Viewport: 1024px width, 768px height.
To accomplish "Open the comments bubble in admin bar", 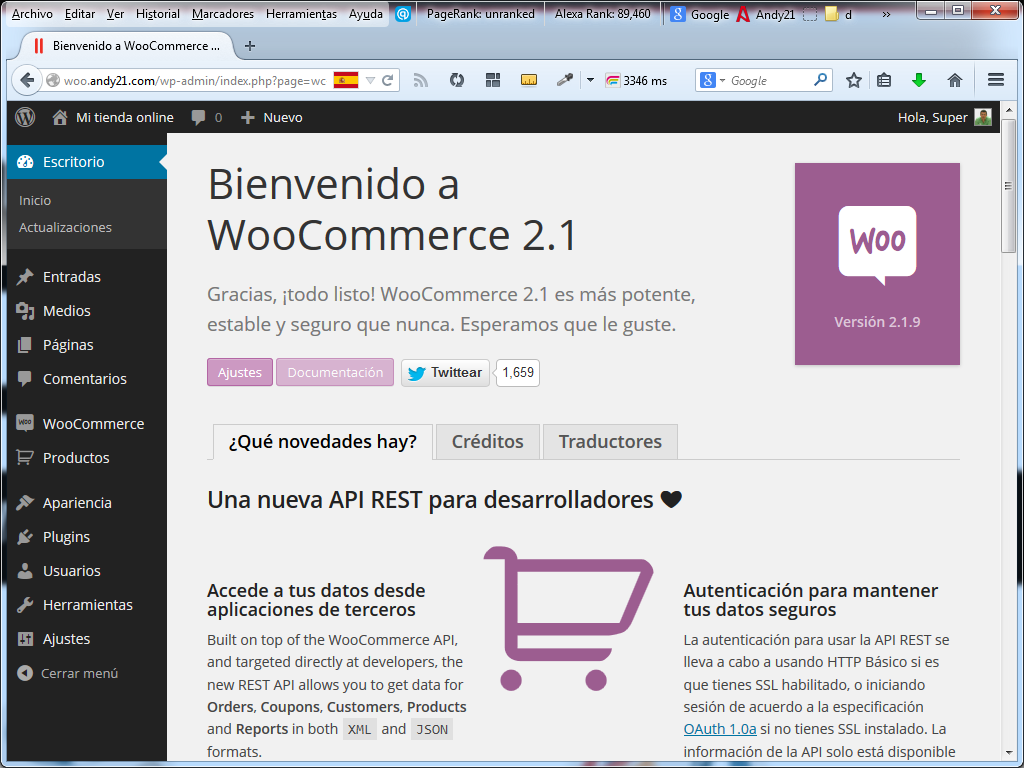I will coord(198,118).
